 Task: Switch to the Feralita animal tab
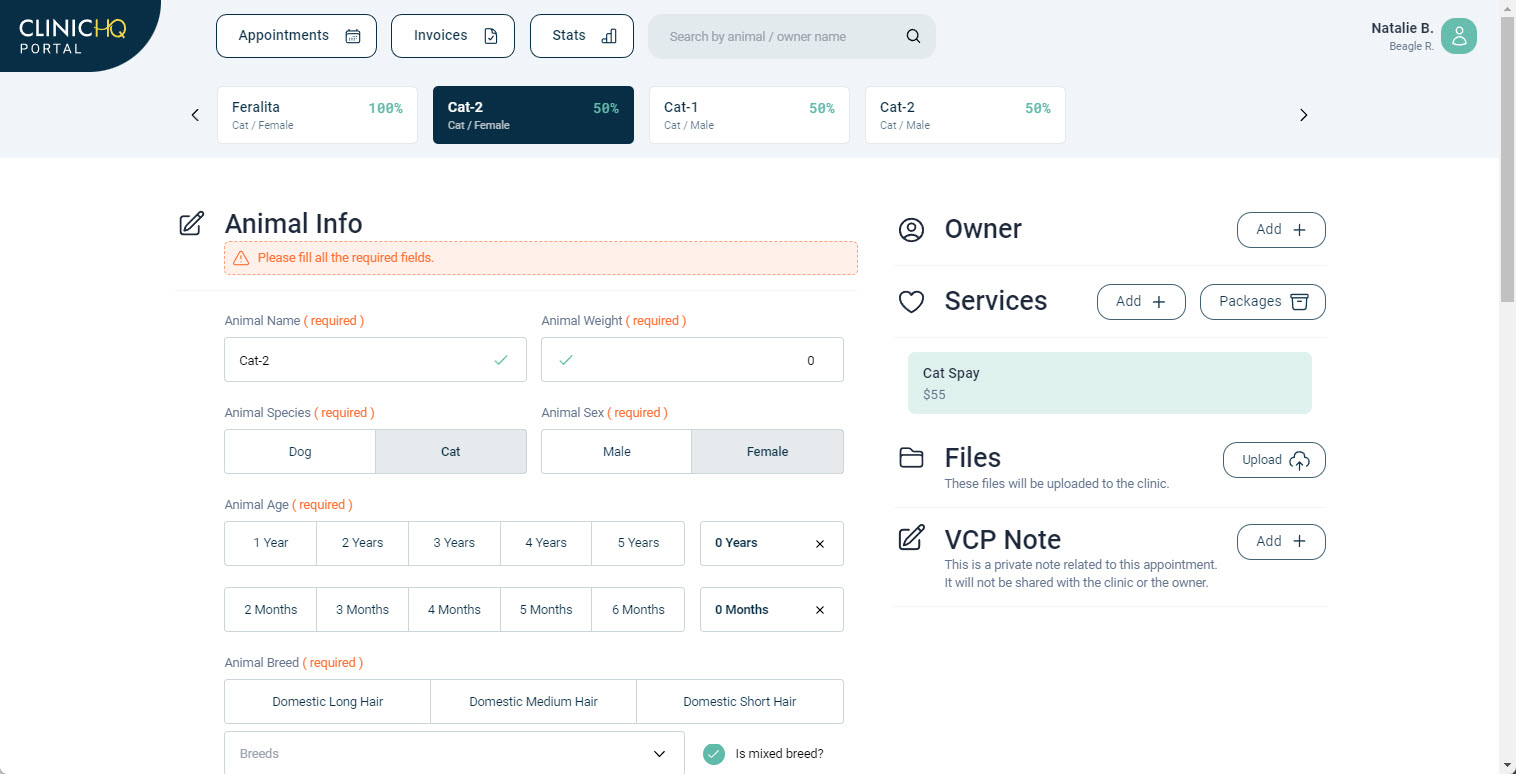pyautogui.click(x=317, y=115)
